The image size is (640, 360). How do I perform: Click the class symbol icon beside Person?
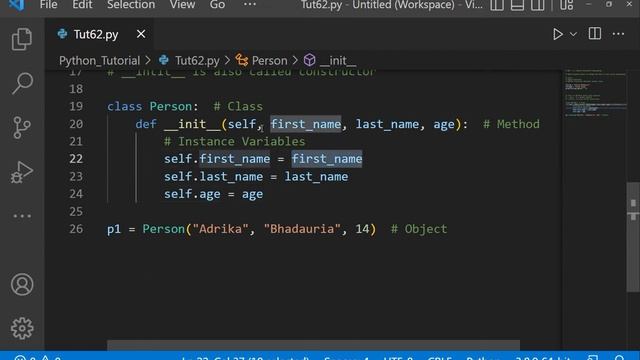pos(242,60)
